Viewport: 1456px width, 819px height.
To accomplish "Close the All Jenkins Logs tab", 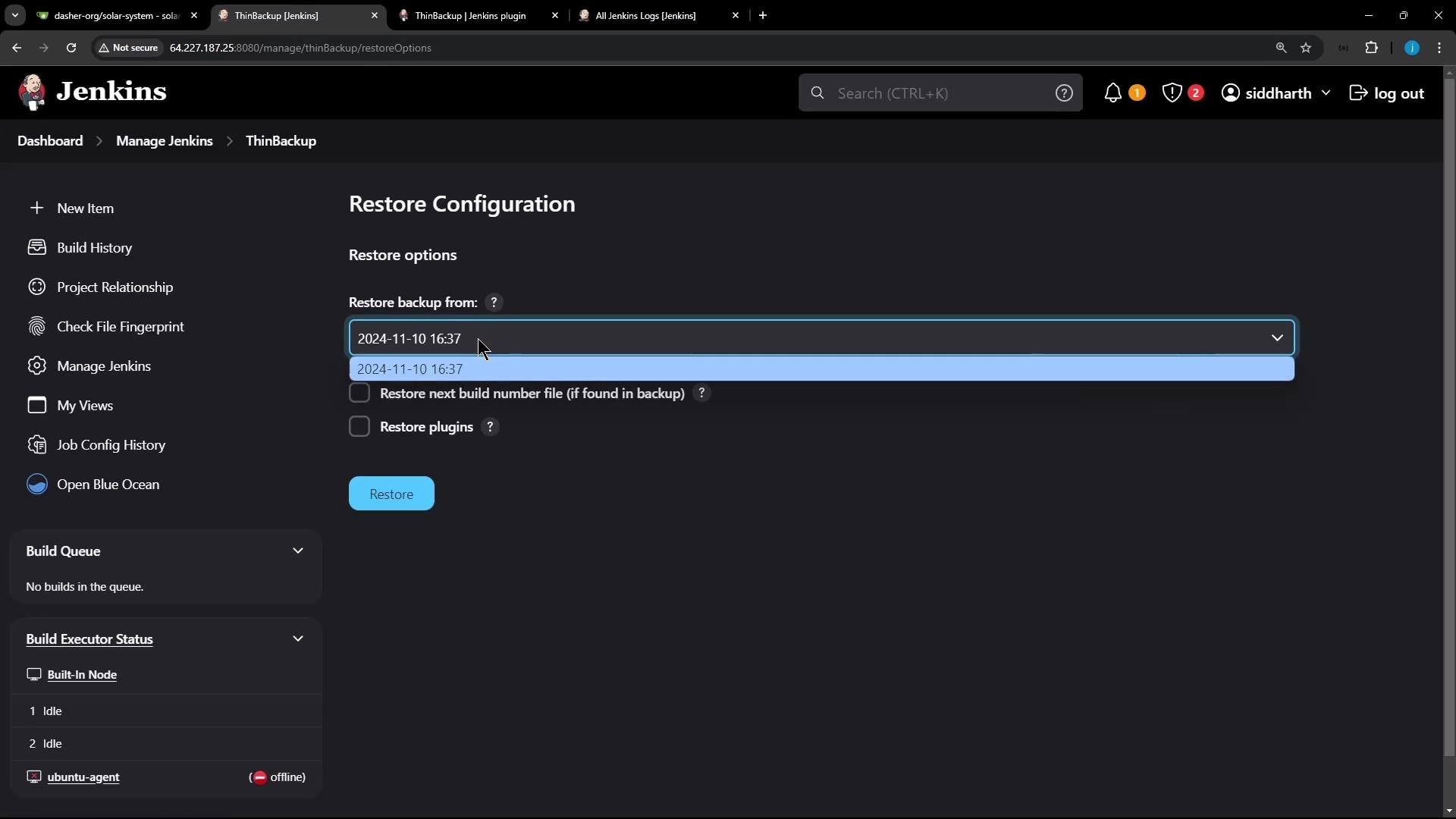I will [x=736, y=15].
